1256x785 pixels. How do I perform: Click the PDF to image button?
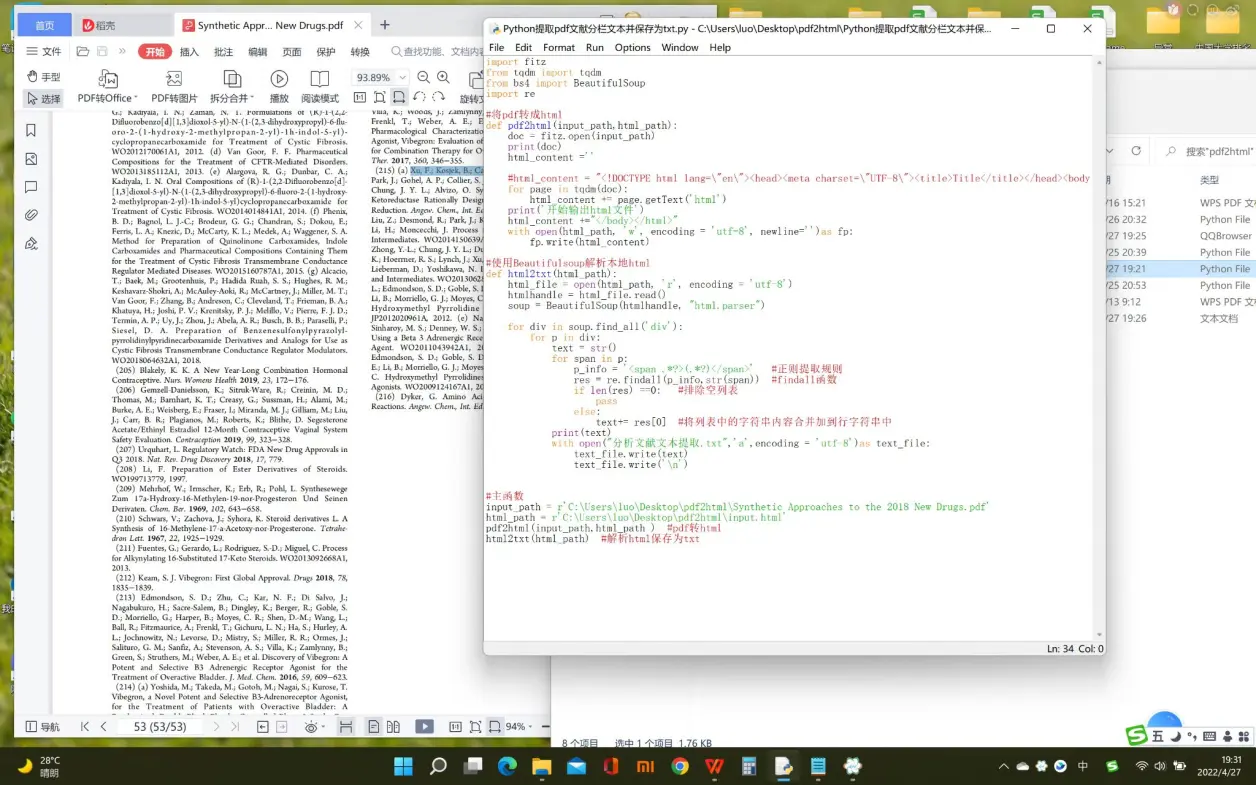click(174, 87)
